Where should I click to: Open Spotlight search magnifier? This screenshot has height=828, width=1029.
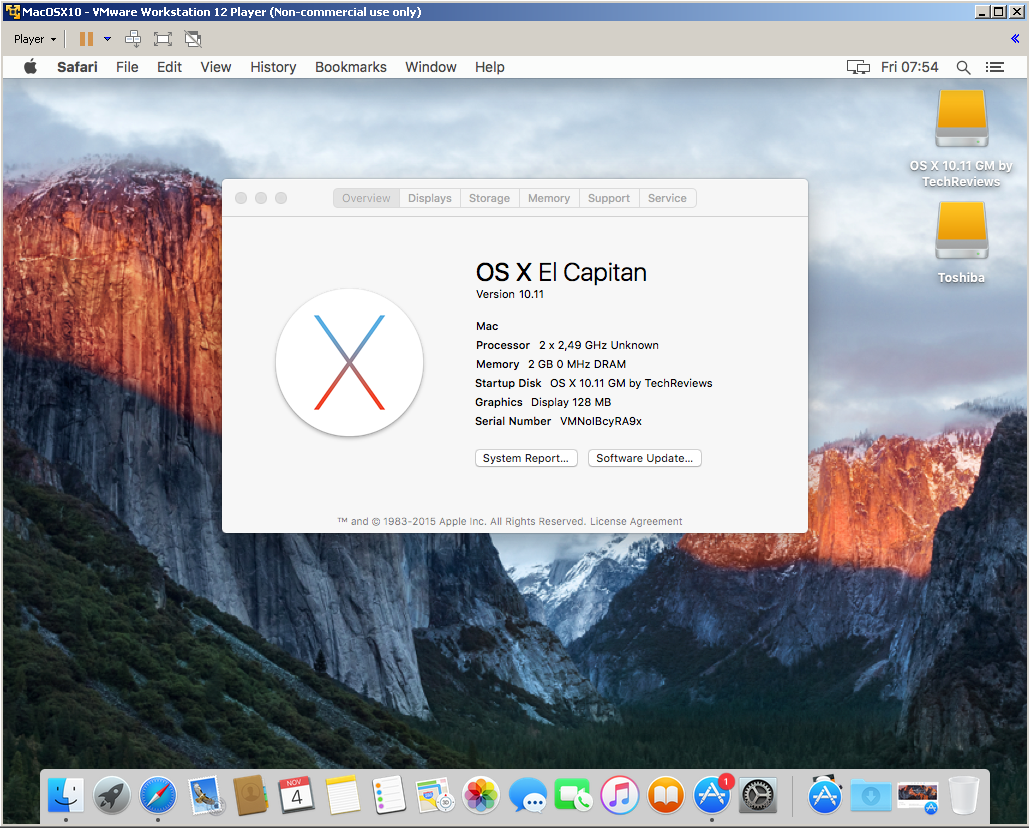point(963,67)
